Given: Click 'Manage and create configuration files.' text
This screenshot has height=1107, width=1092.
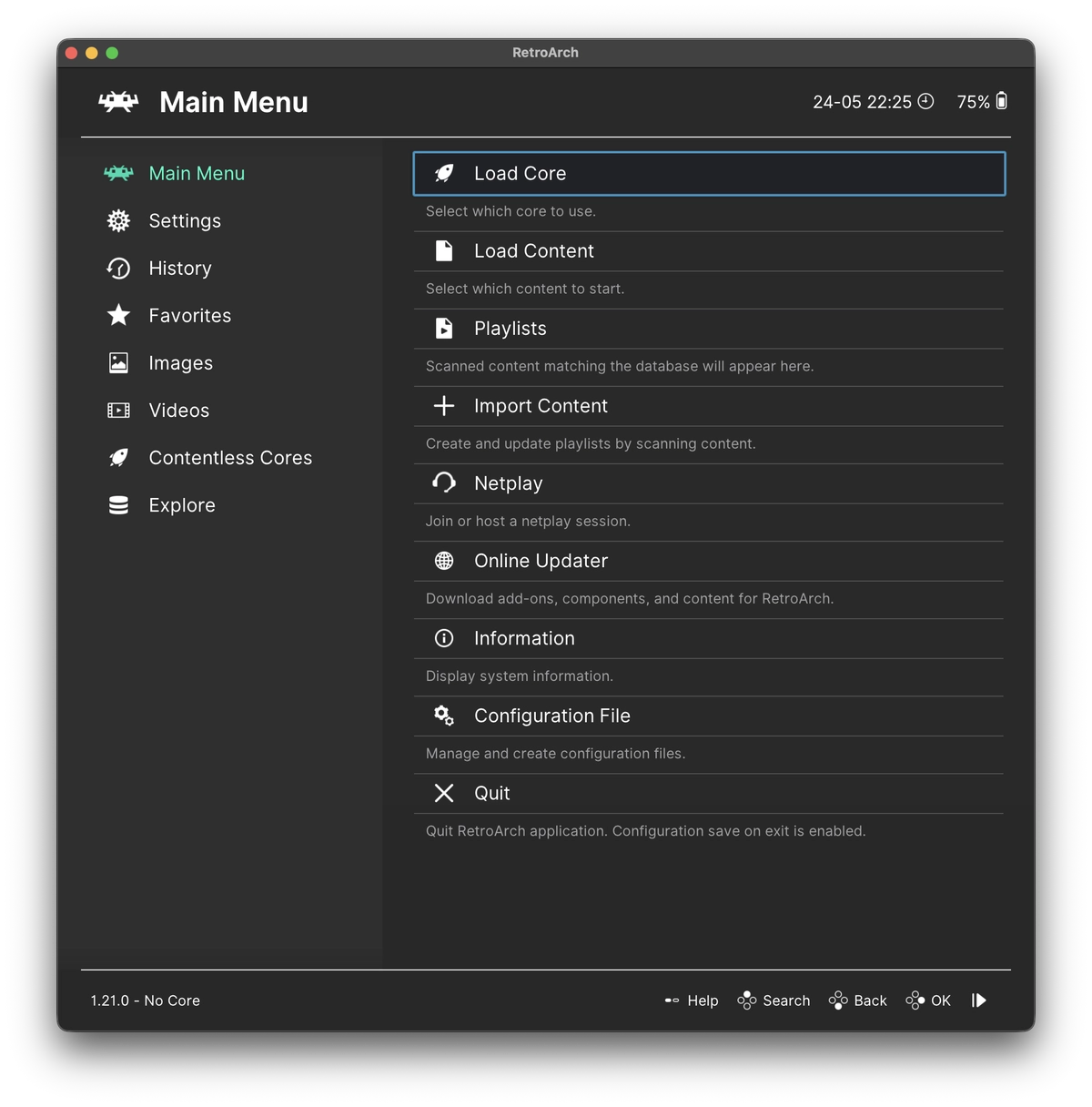Looking at the screenshot, I should click(x=555, y=753).
